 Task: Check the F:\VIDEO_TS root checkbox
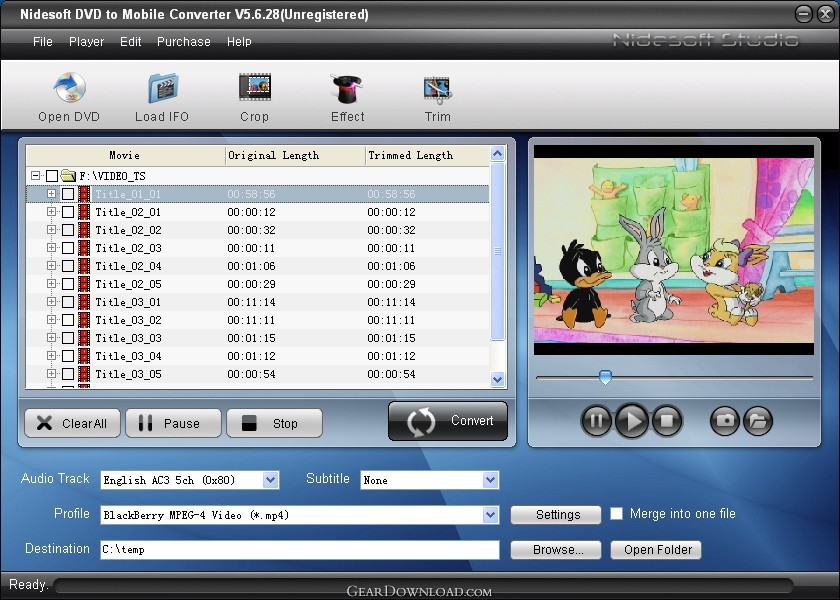click(x=52, y=176)
